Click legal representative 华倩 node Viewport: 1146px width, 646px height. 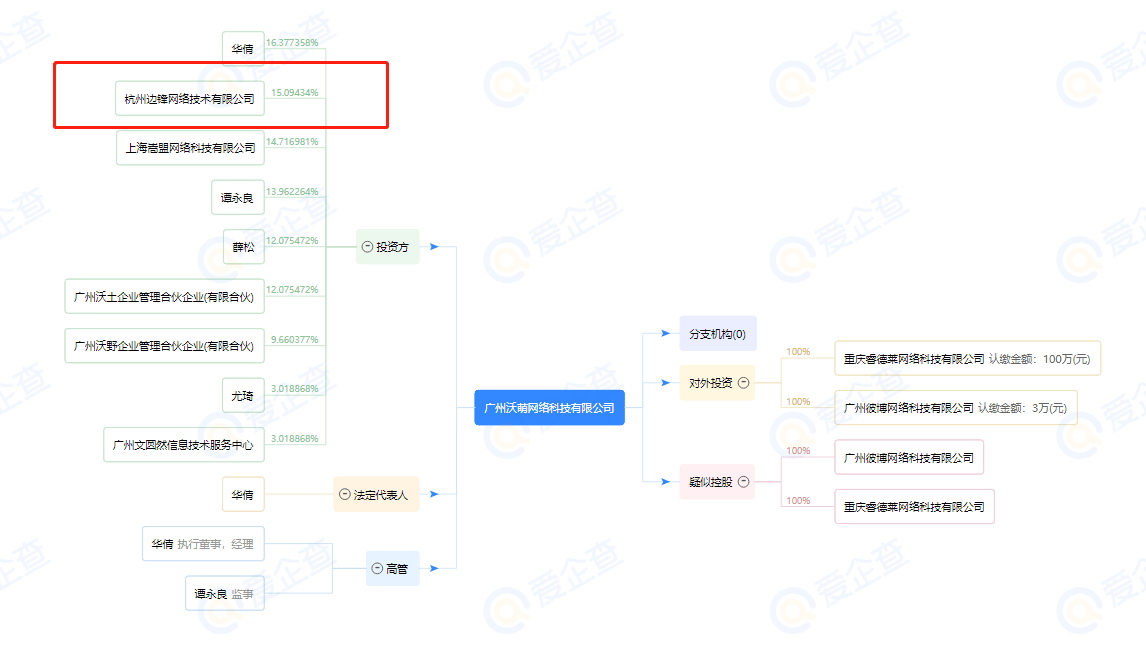(x=243, y=495)
